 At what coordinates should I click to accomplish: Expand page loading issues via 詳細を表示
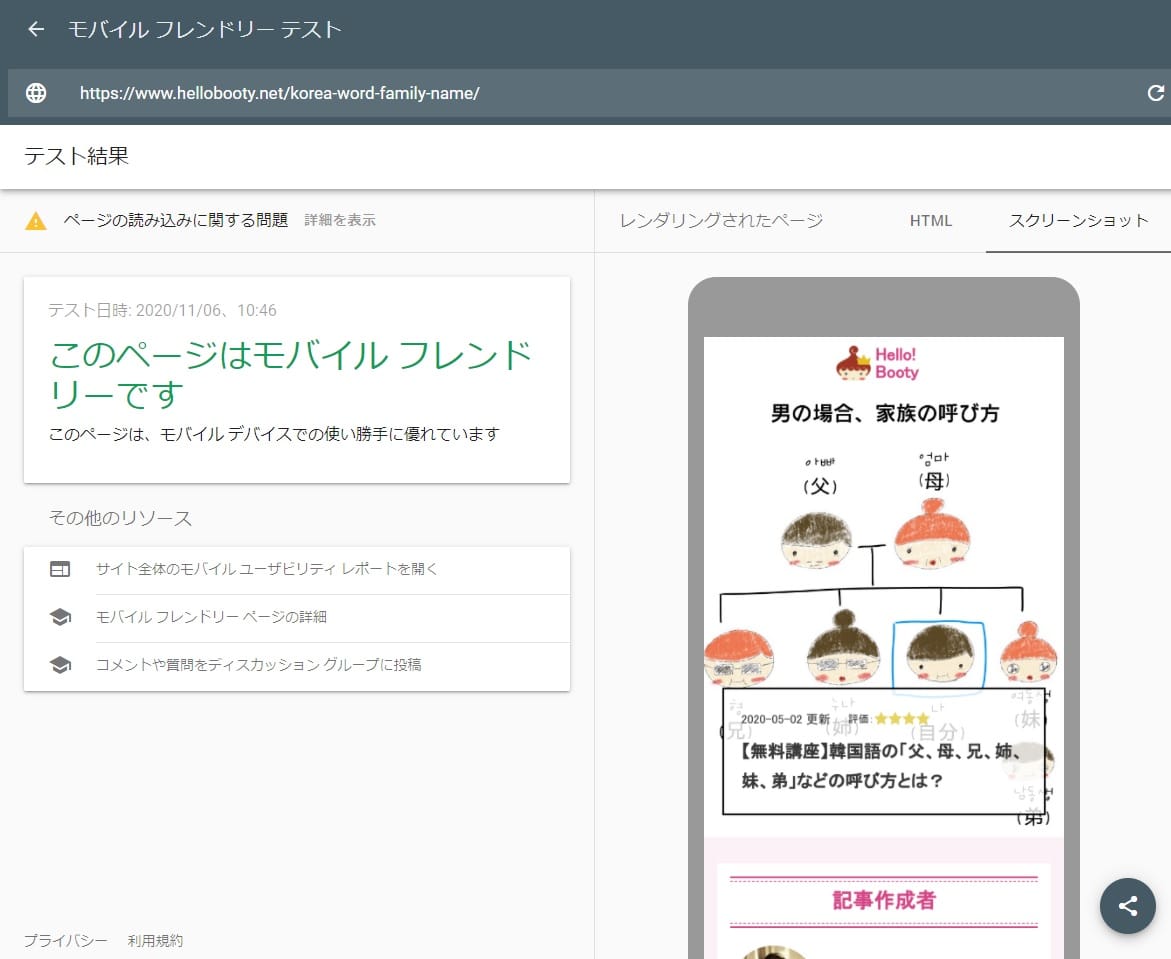point(340,221)
